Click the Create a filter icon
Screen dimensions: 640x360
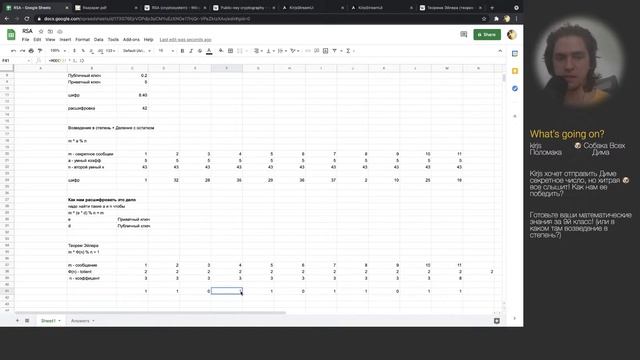(334, 51)
